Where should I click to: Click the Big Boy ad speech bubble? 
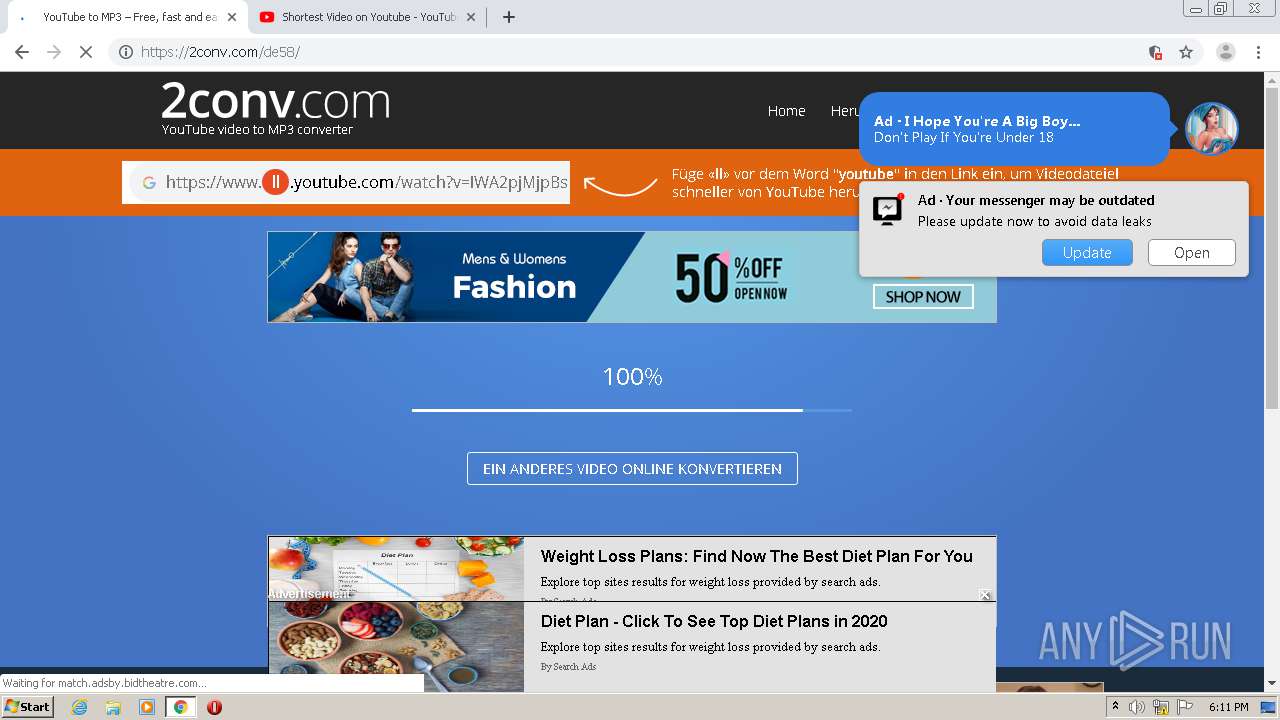[x=1014, y=129]
